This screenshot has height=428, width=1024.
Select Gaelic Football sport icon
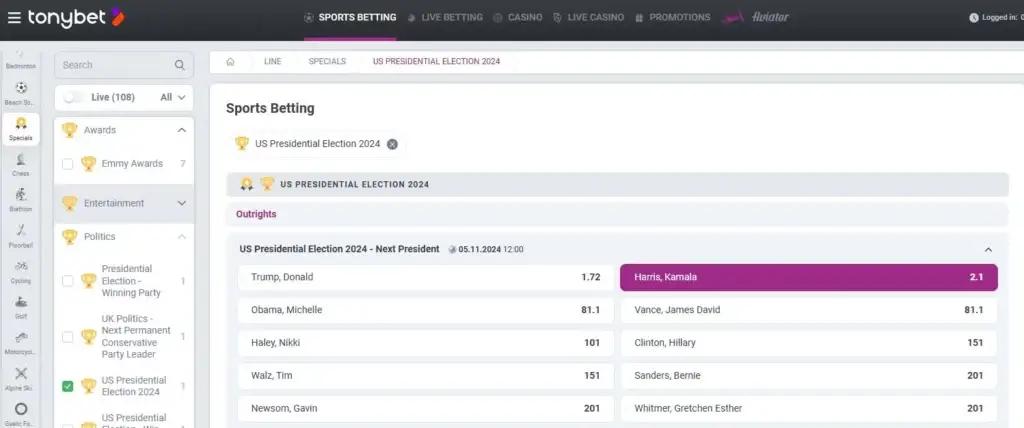21,414
